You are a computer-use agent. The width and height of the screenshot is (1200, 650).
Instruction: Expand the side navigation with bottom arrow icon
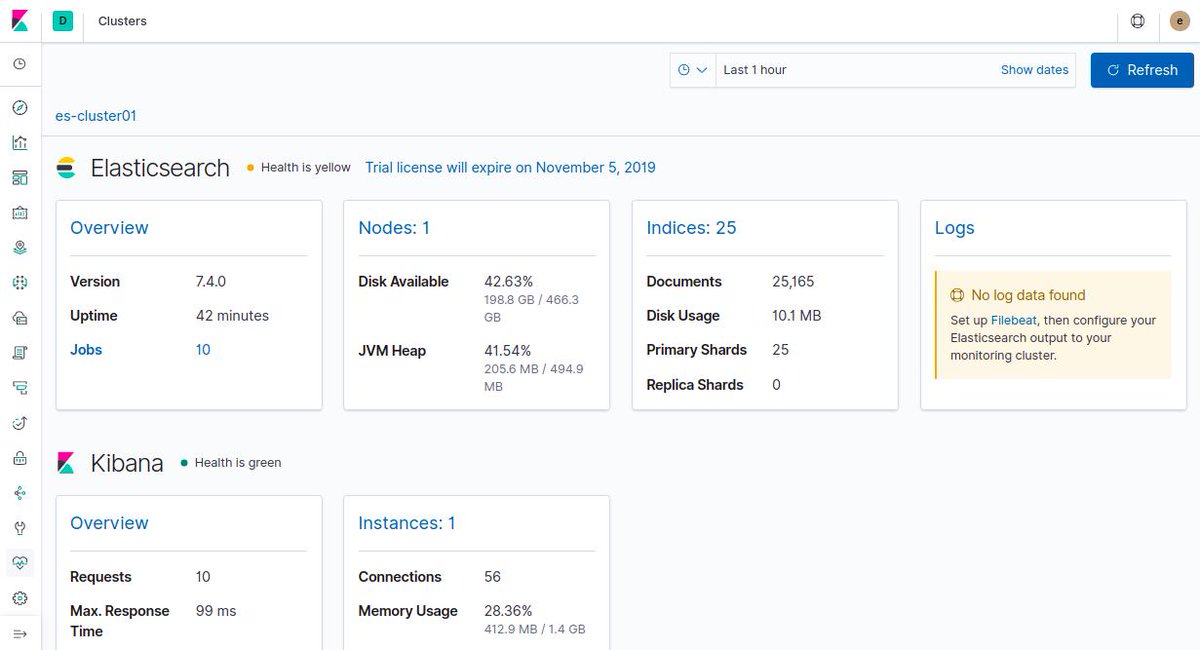[x=20, y=633]
